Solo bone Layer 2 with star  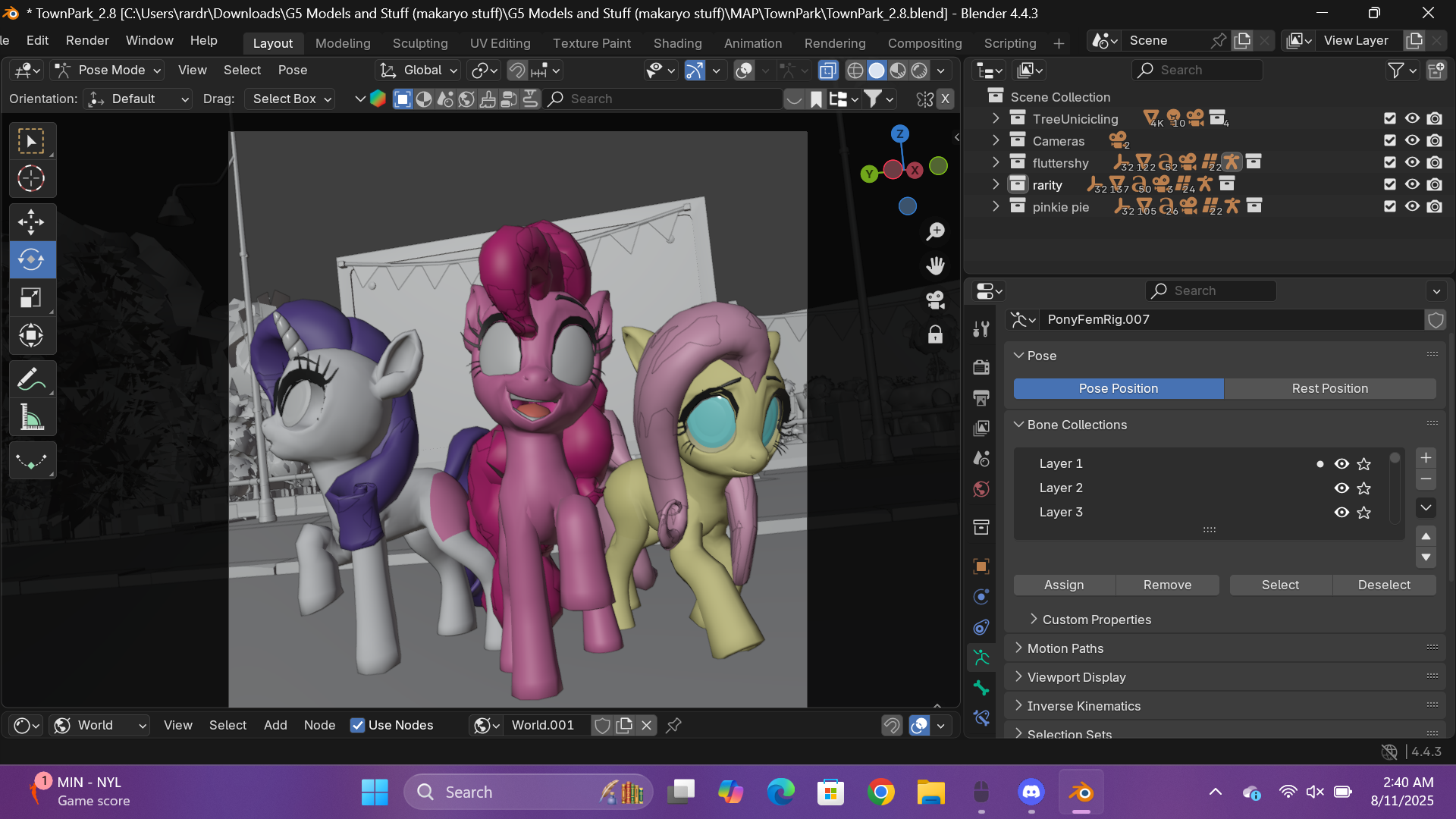pyautogui.click(x=1364, y=488)
